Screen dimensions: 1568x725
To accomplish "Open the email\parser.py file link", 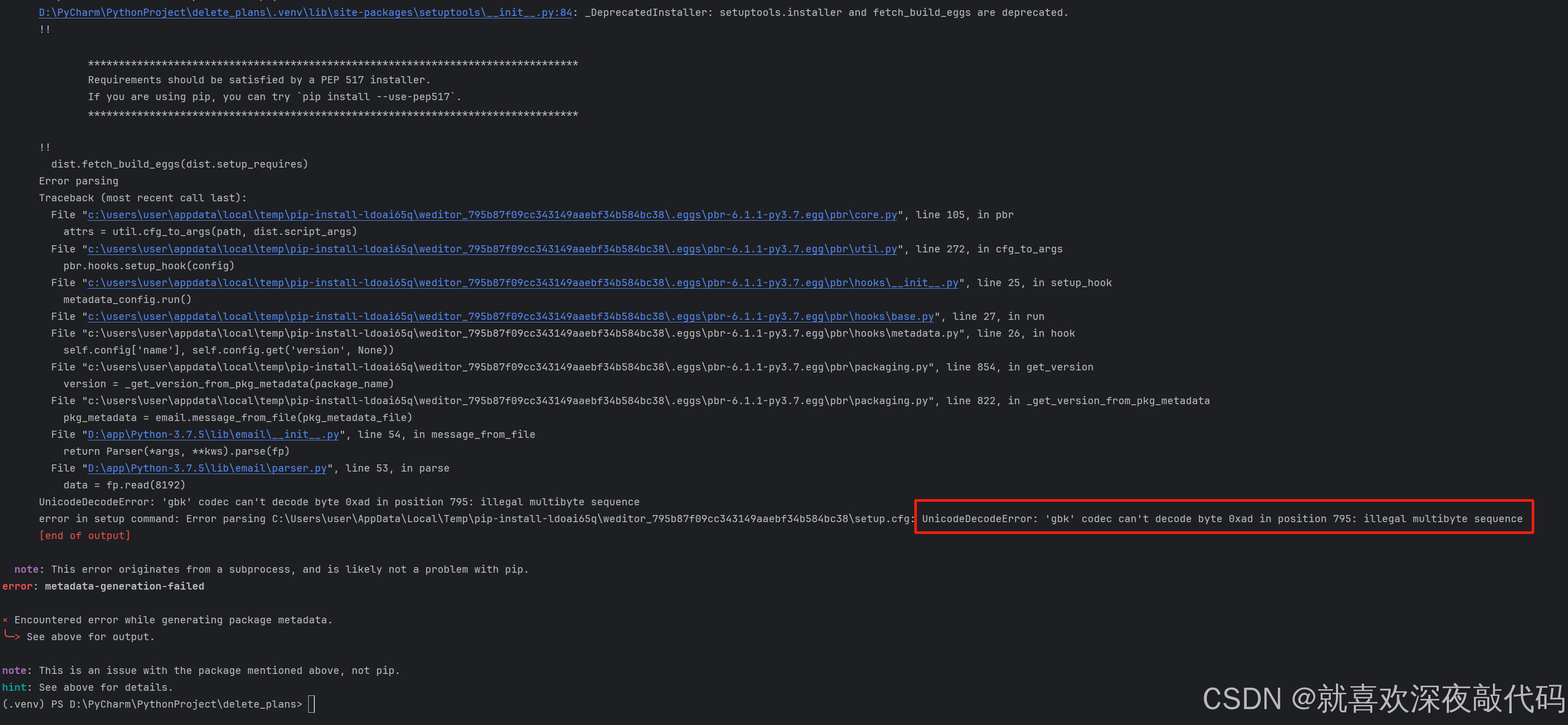I will pyautogui.click(x=207, y=468).
